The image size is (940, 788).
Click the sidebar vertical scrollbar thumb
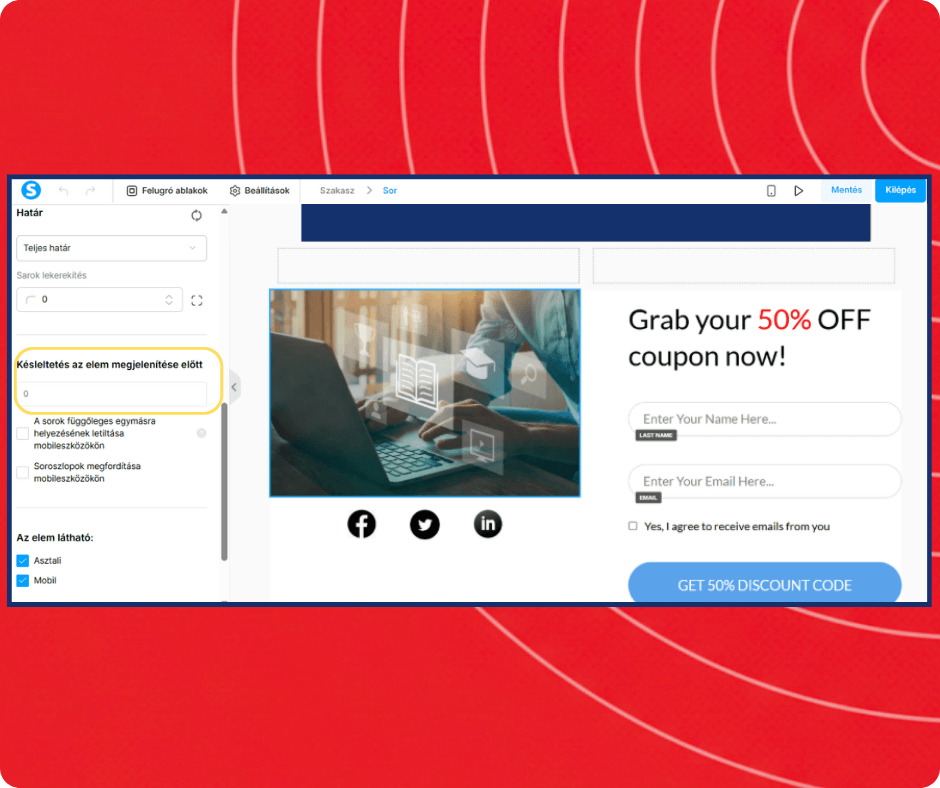pyautogui.click(x=224, y=482)
